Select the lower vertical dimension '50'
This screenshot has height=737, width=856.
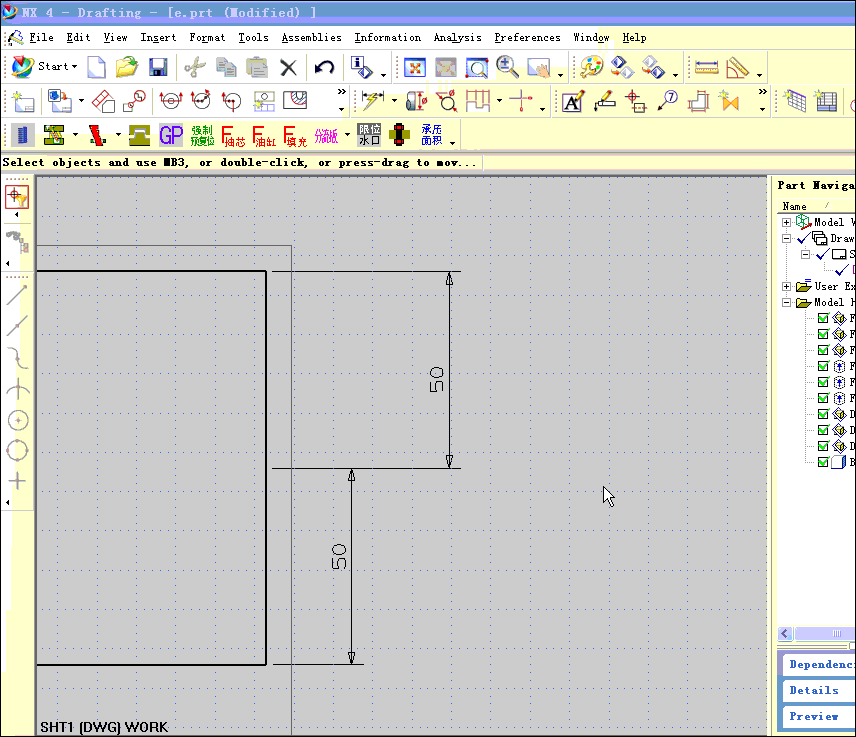(339, 556)
